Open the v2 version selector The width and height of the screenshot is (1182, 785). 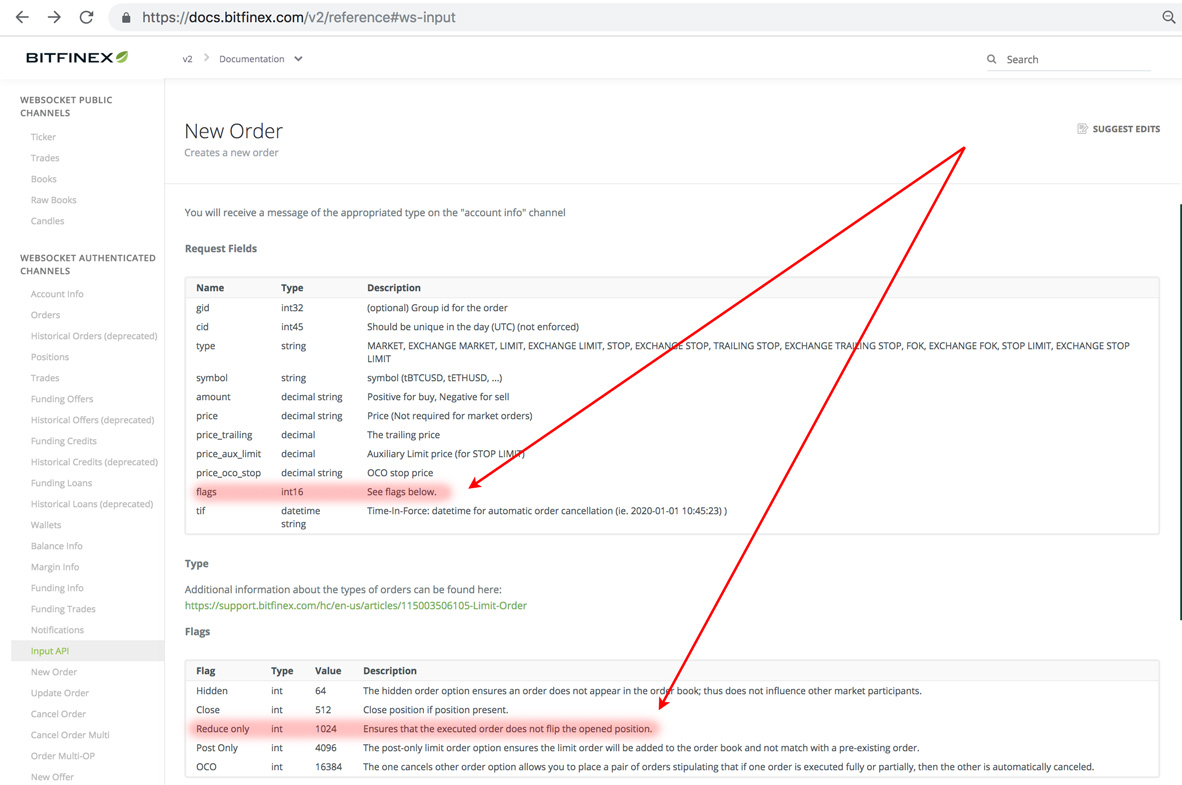pyautogui.click(x=187, y=58)
